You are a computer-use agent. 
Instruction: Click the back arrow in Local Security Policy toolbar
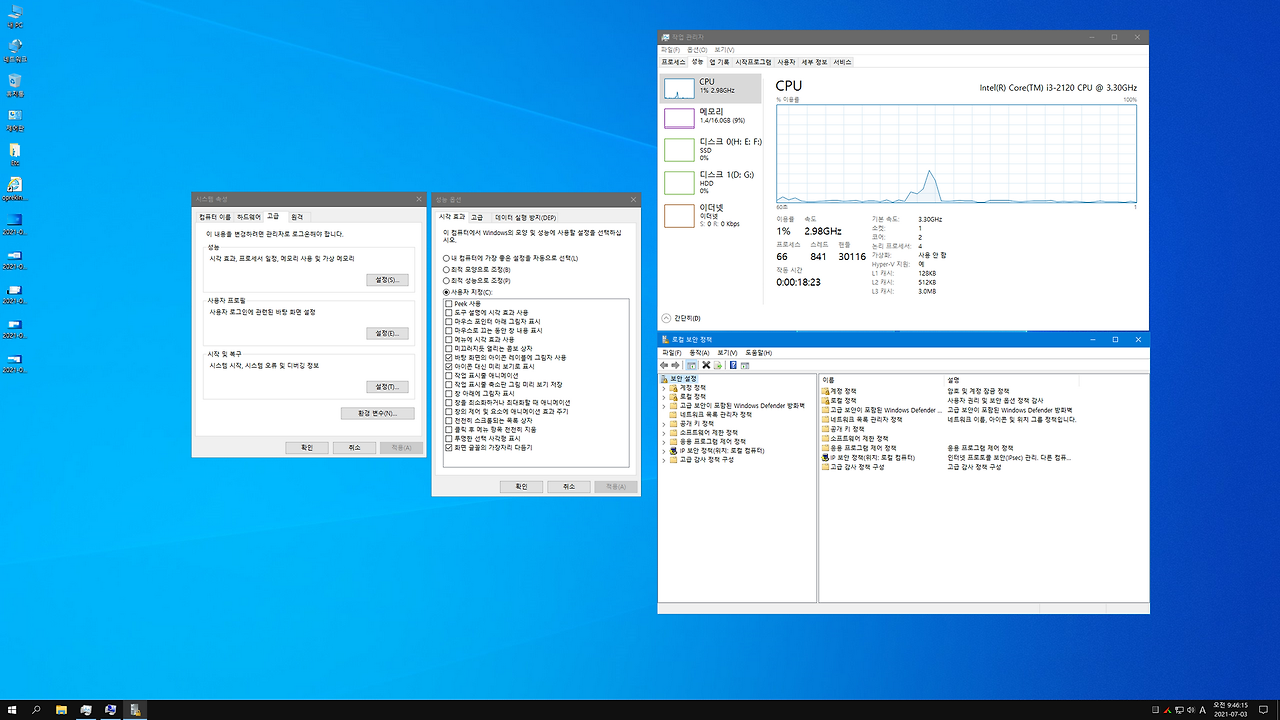[x=663, y=364]
